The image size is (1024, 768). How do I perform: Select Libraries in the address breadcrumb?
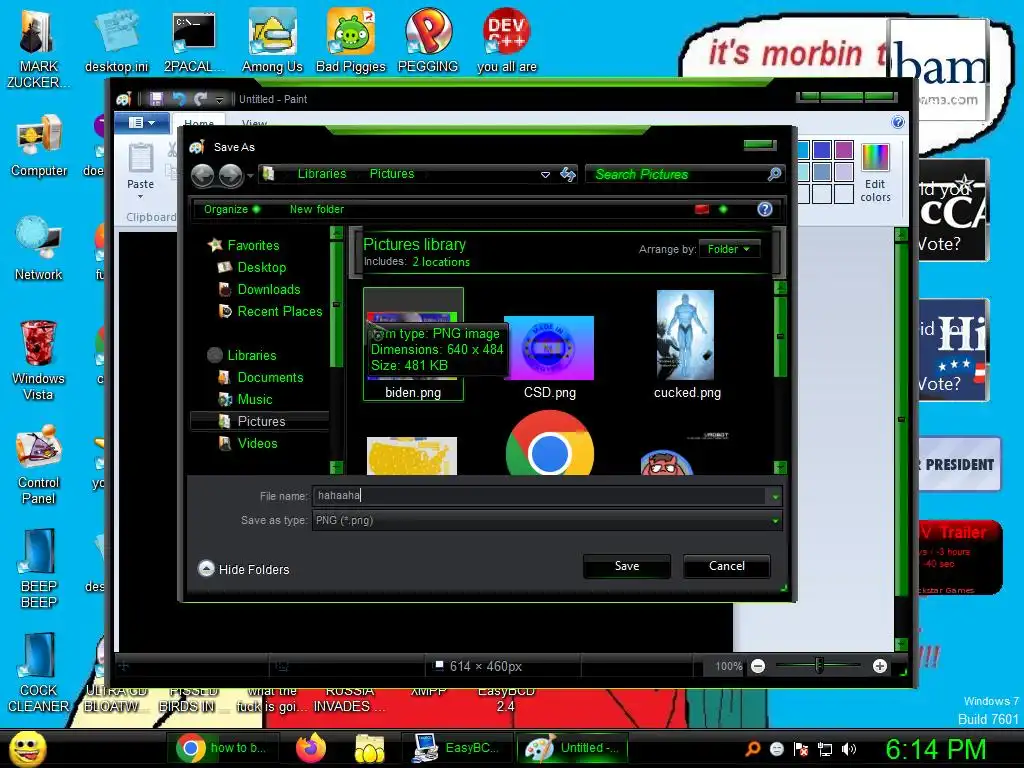322,174
